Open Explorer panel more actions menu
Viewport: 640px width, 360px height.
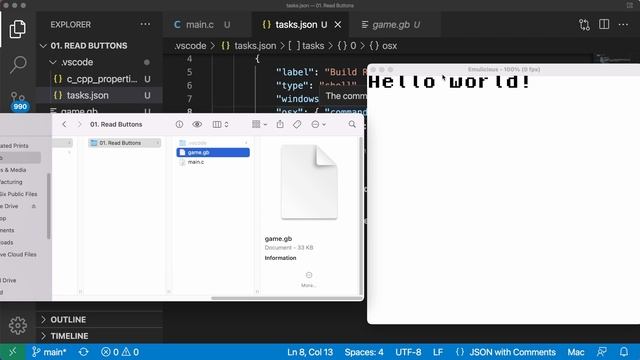145,24
